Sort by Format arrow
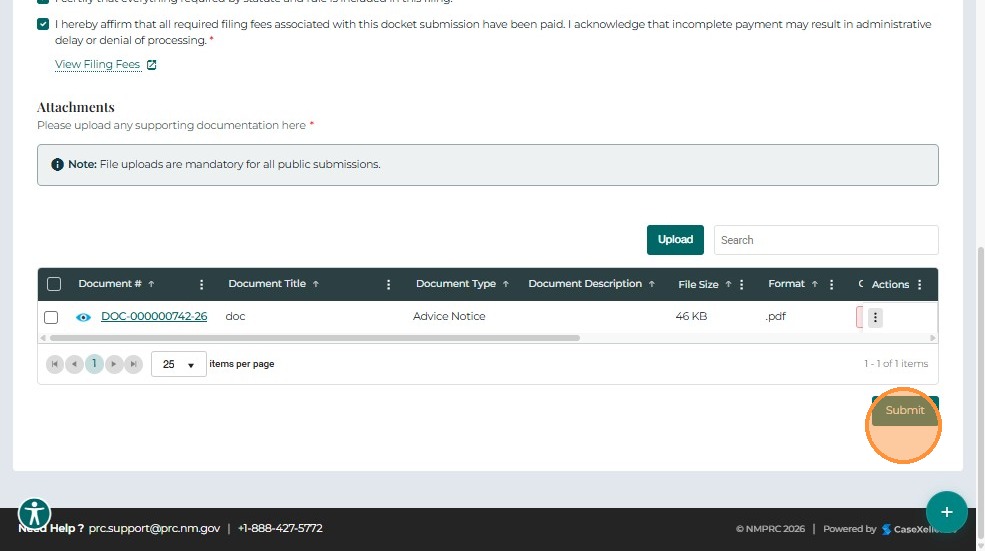This screenshot has height=551, width=985. pos(815,284)
